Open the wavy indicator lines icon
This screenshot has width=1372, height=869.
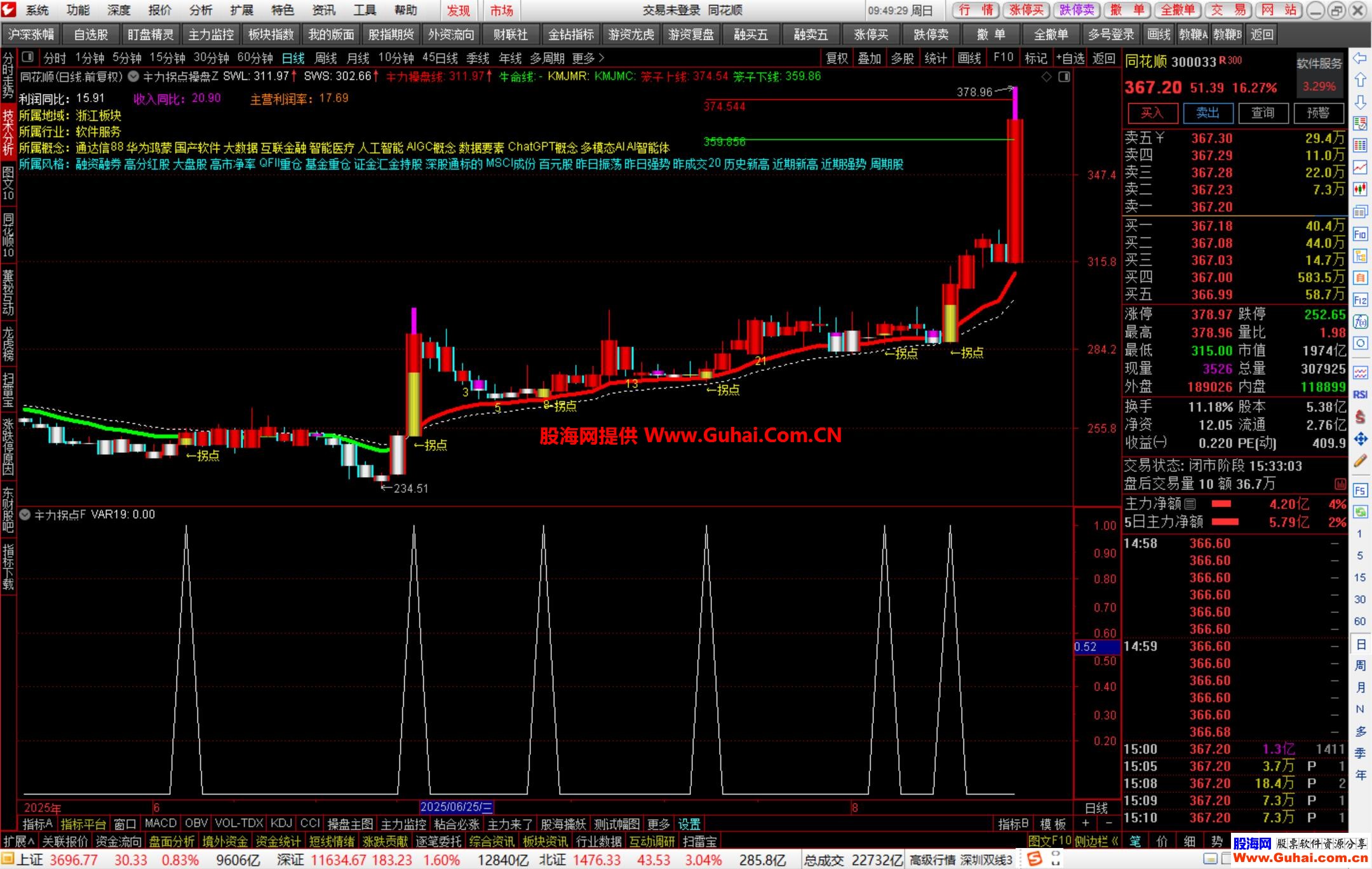coord(1360,372)
